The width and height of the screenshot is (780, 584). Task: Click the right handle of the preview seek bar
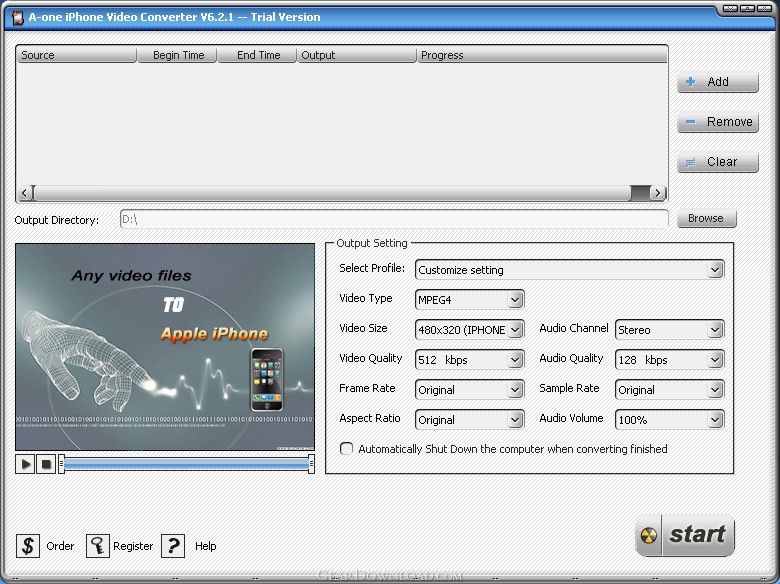pos(311,464)
